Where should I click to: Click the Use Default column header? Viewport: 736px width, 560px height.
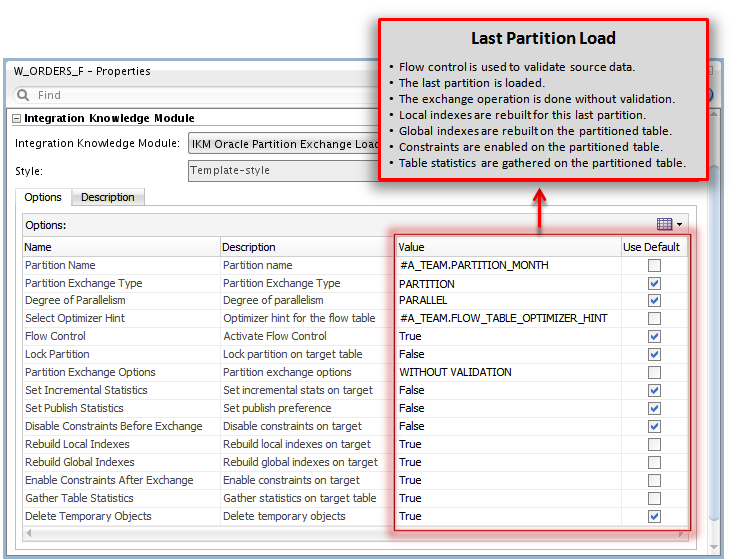(652, 247)
